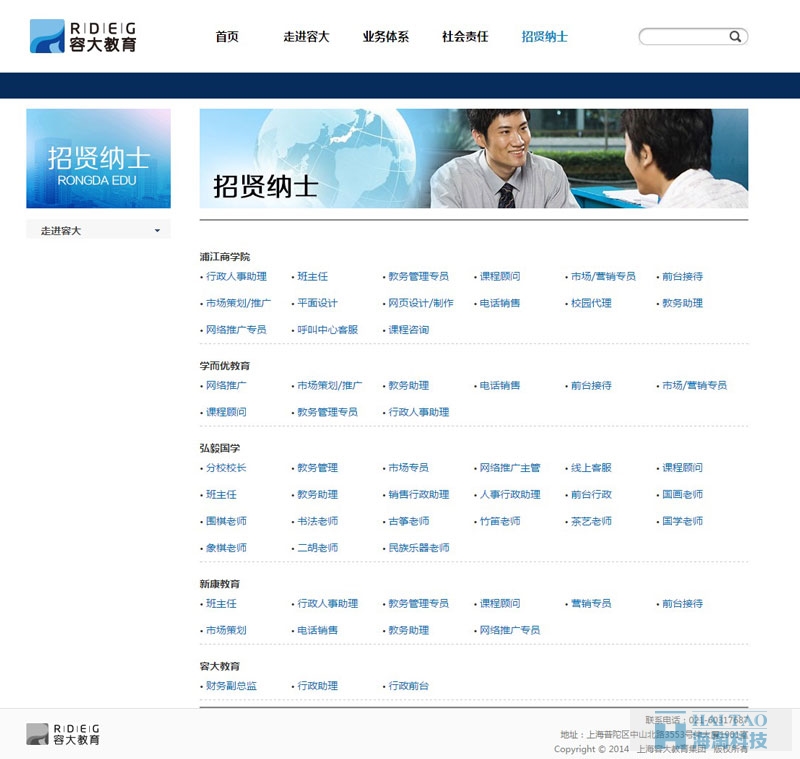Open the 竹笛老师 job link
Viewport: 800px width, 759px height.
pos(499,521)
